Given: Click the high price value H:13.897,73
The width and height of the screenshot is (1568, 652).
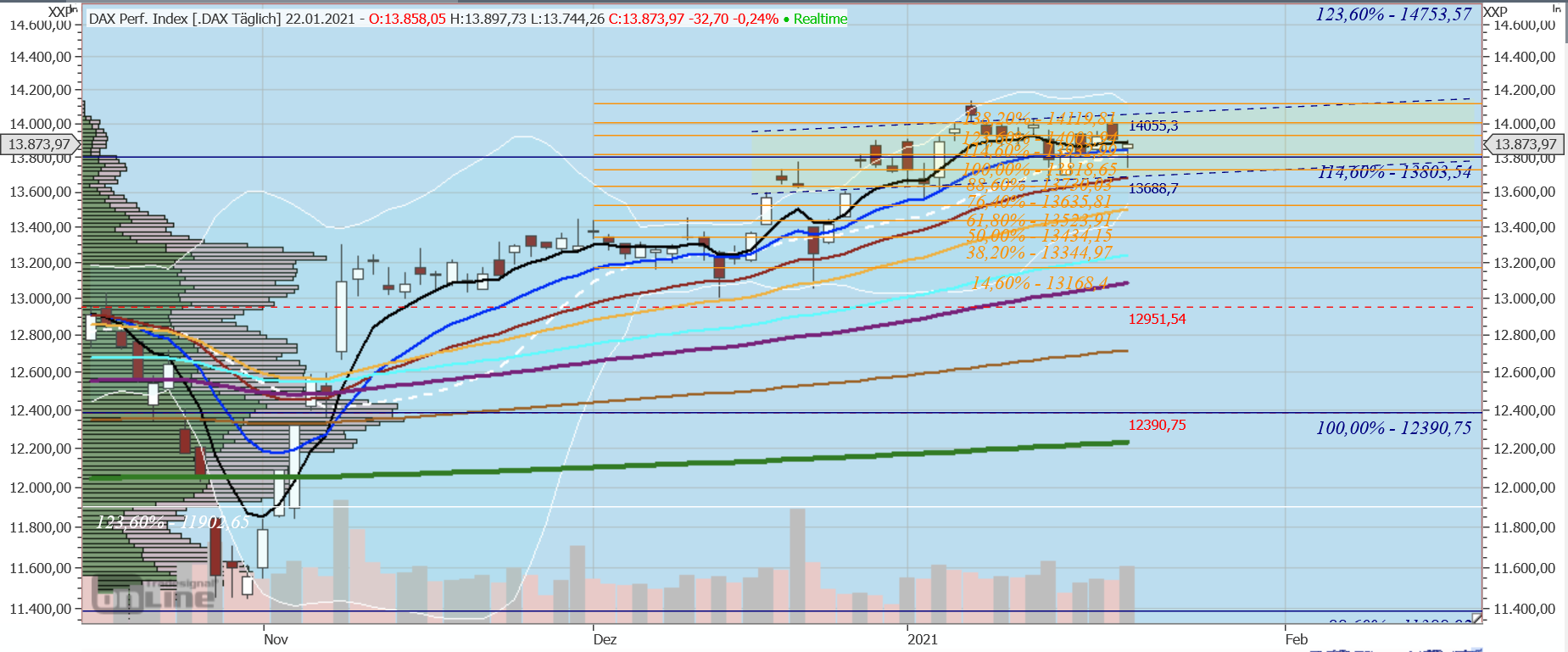Looking at the screenshot, I should tap(488, 19).
